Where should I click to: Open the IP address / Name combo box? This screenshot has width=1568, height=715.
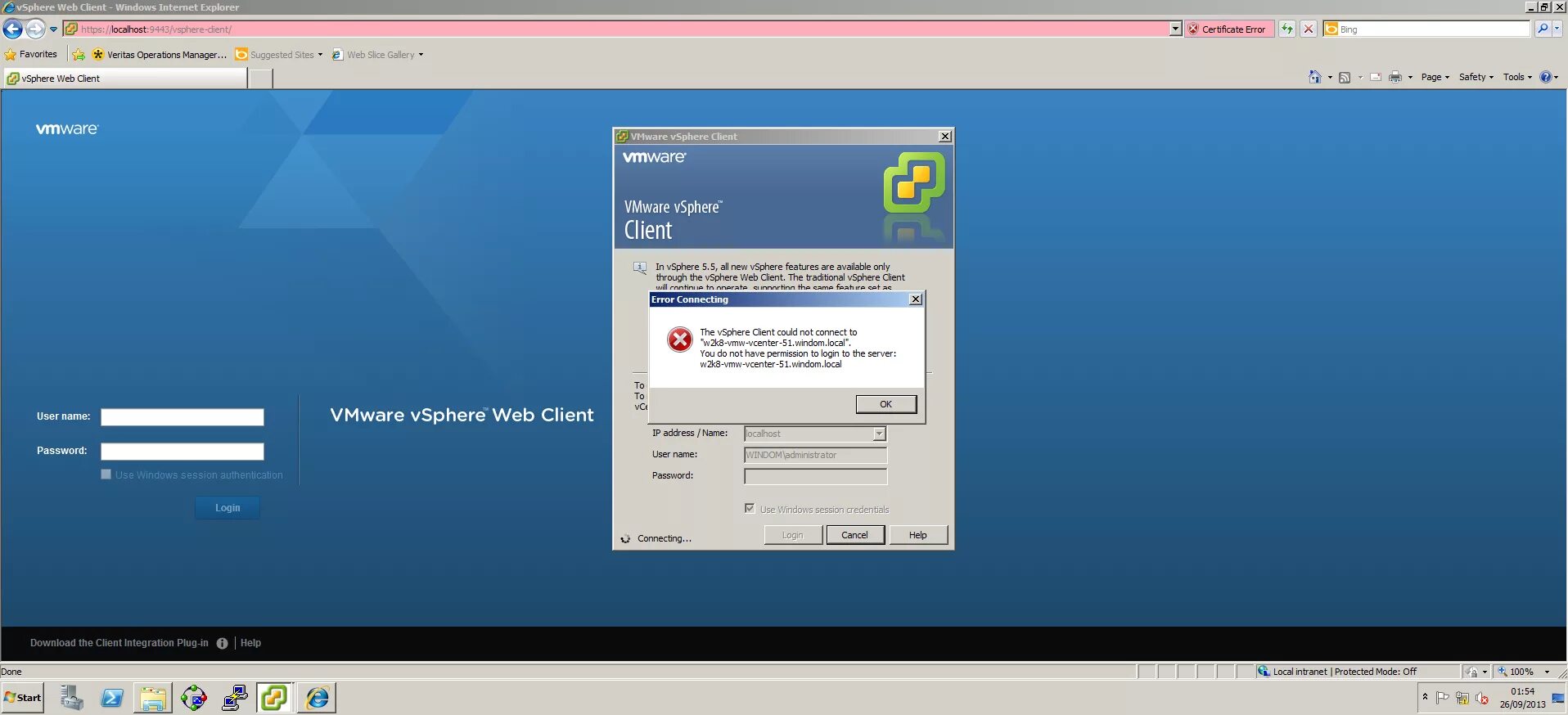(x=879, y=434)
